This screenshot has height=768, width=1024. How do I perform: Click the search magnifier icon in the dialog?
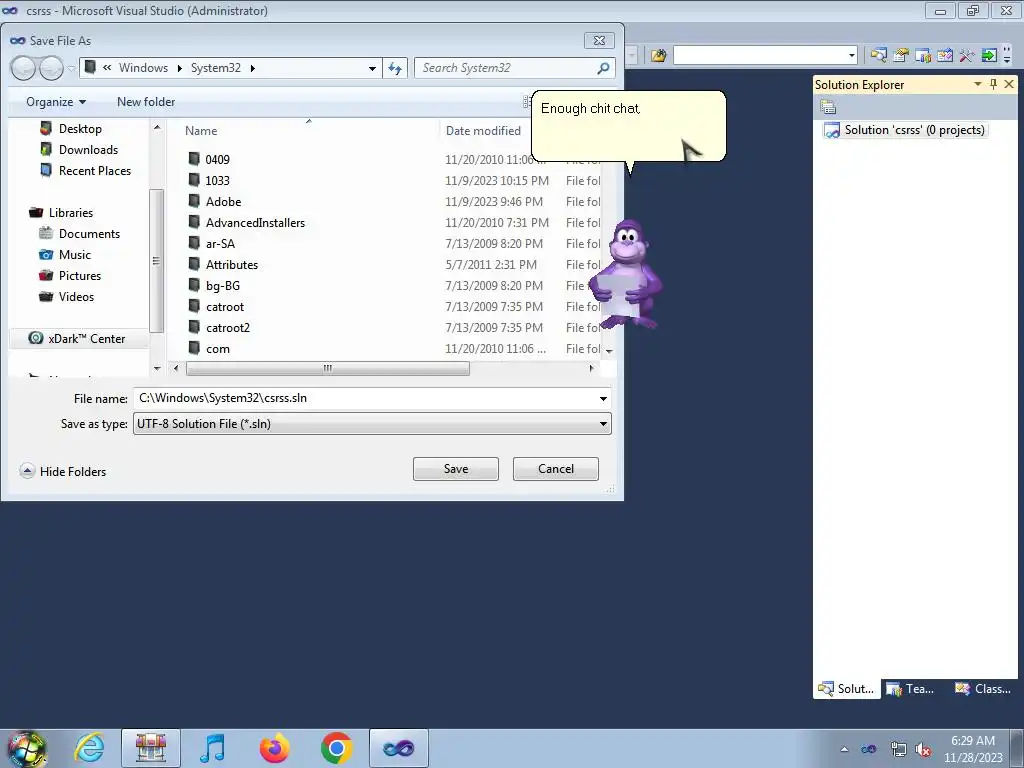(603, 68)
